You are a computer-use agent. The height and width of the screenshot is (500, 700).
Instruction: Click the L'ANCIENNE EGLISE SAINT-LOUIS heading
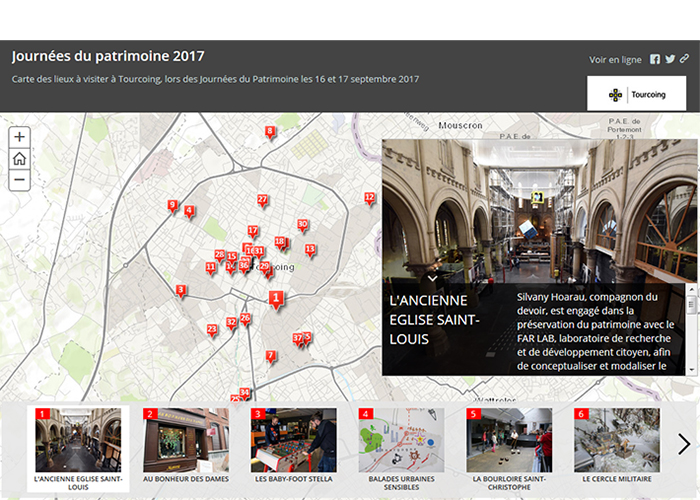tap(434, 320)
